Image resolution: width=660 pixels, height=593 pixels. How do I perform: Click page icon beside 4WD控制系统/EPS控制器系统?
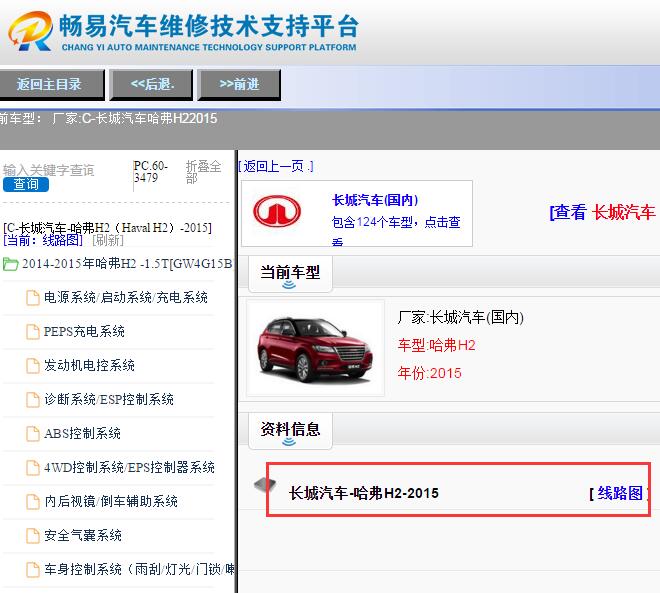tap(33, 468)
